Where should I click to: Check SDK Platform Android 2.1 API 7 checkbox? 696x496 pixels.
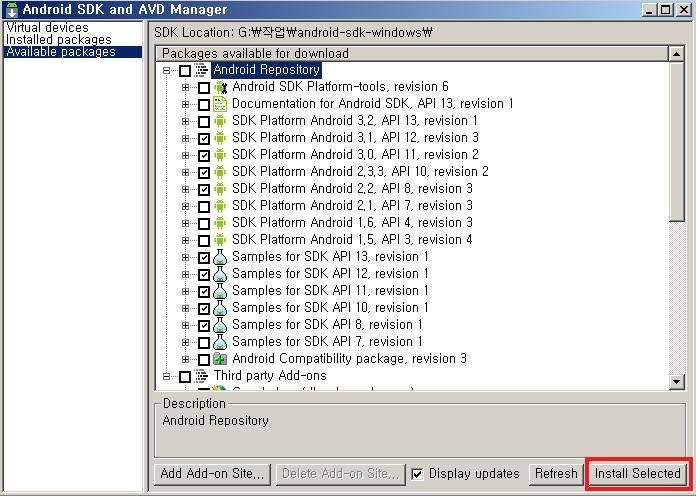(204, 207)
